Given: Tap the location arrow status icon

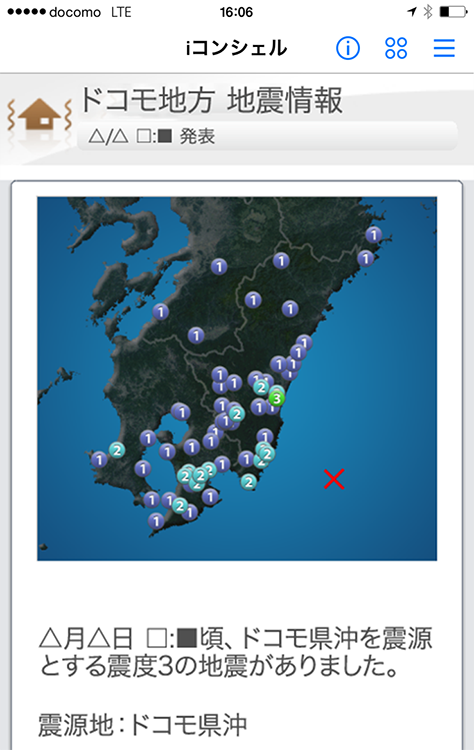Looking at the screenshot, I should coord(412,12).
